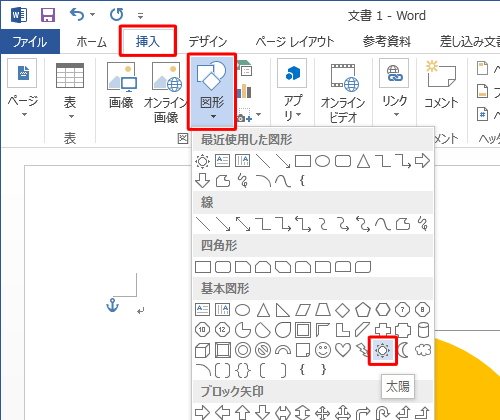
Task: Insert a コメント
Action: click(441, 85)
